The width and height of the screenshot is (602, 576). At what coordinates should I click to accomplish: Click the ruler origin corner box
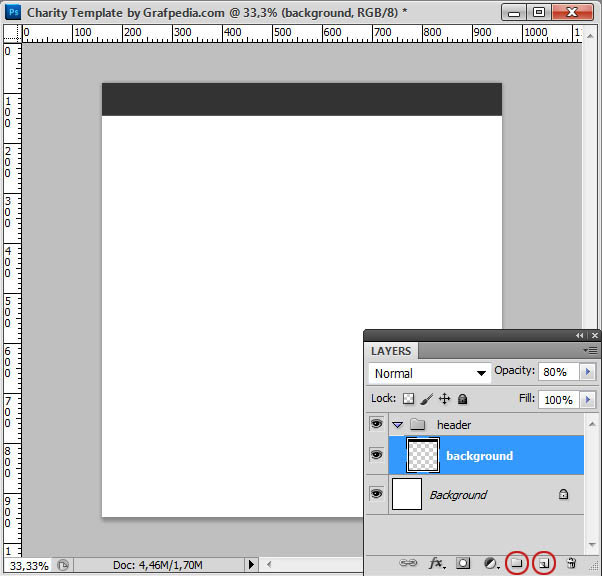click(12, 33)
